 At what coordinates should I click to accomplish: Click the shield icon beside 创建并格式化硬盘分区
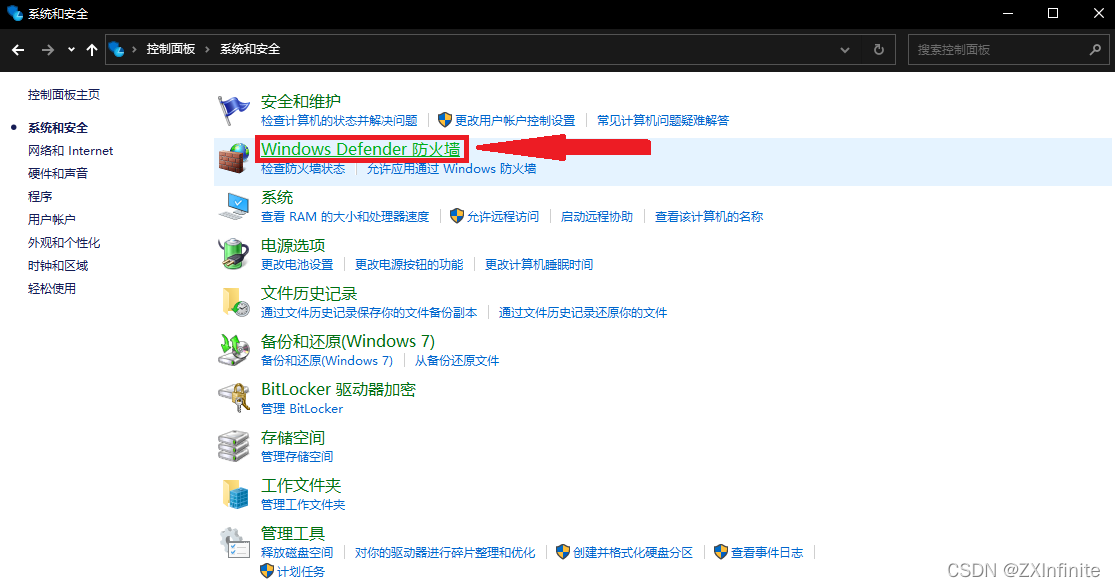(x=562, y=551)
